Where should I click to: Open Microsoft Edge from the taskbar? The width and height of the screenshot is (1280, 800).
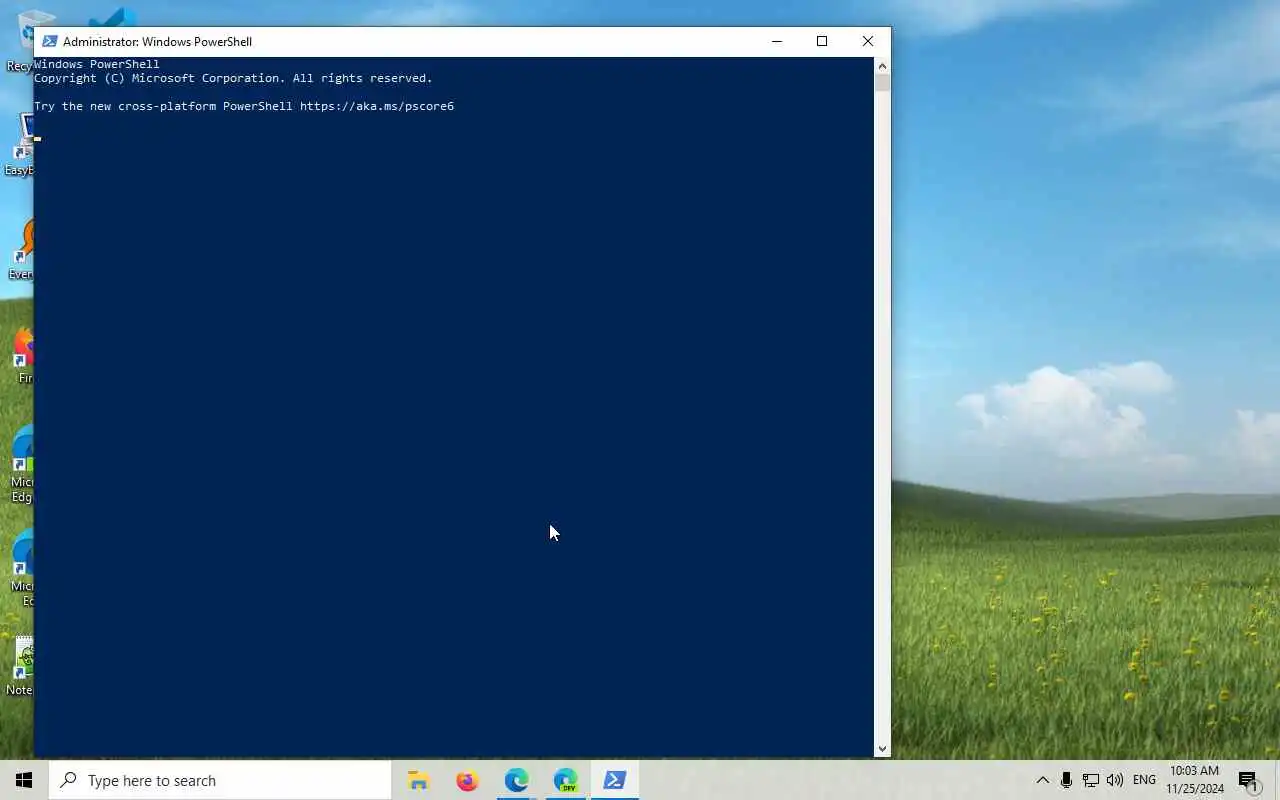[516, 780]
